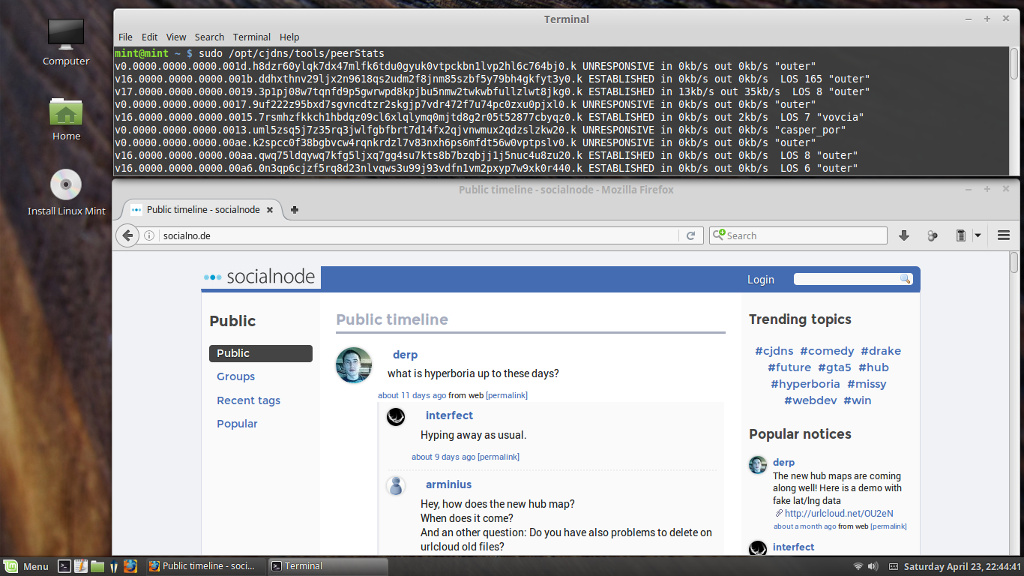
Task: Click interfect's avatar in the reply
Action: click(x=396, y=417)
